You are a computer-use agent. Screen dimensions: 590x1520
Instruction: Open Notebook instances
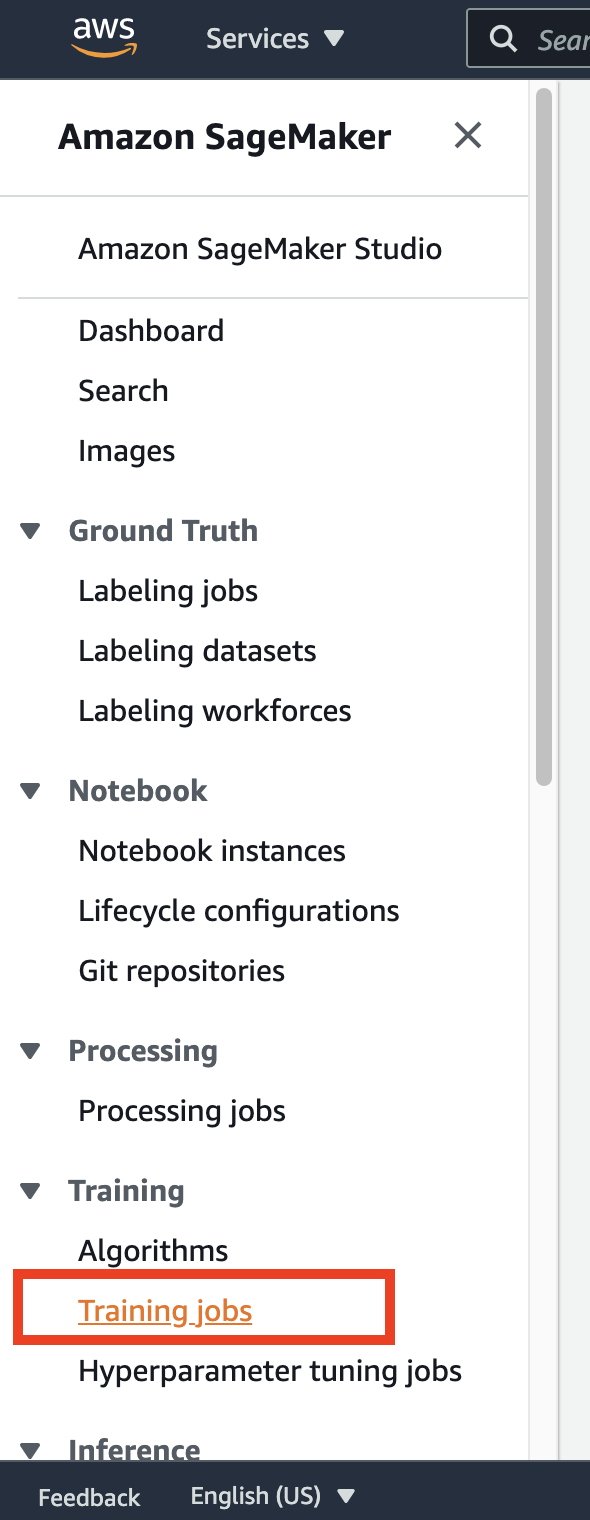(x=212, y=851)
